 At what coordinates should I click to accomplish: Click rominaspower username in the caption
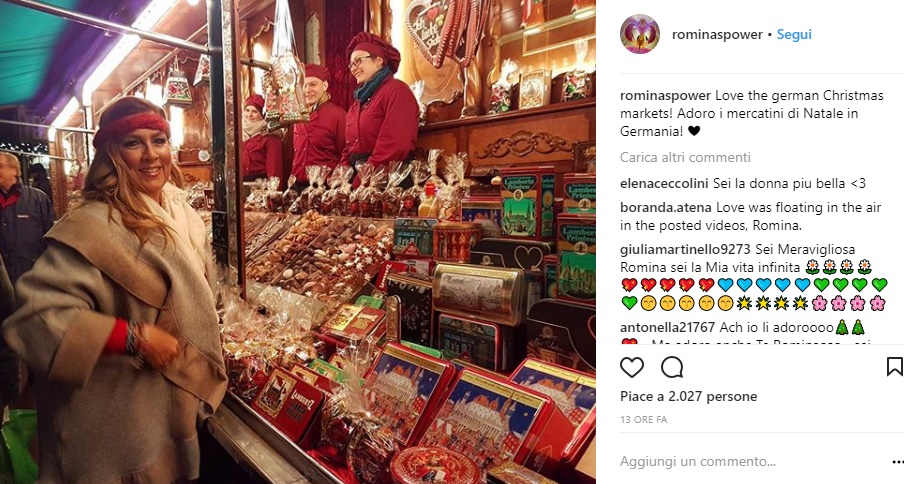click(666, 95)
